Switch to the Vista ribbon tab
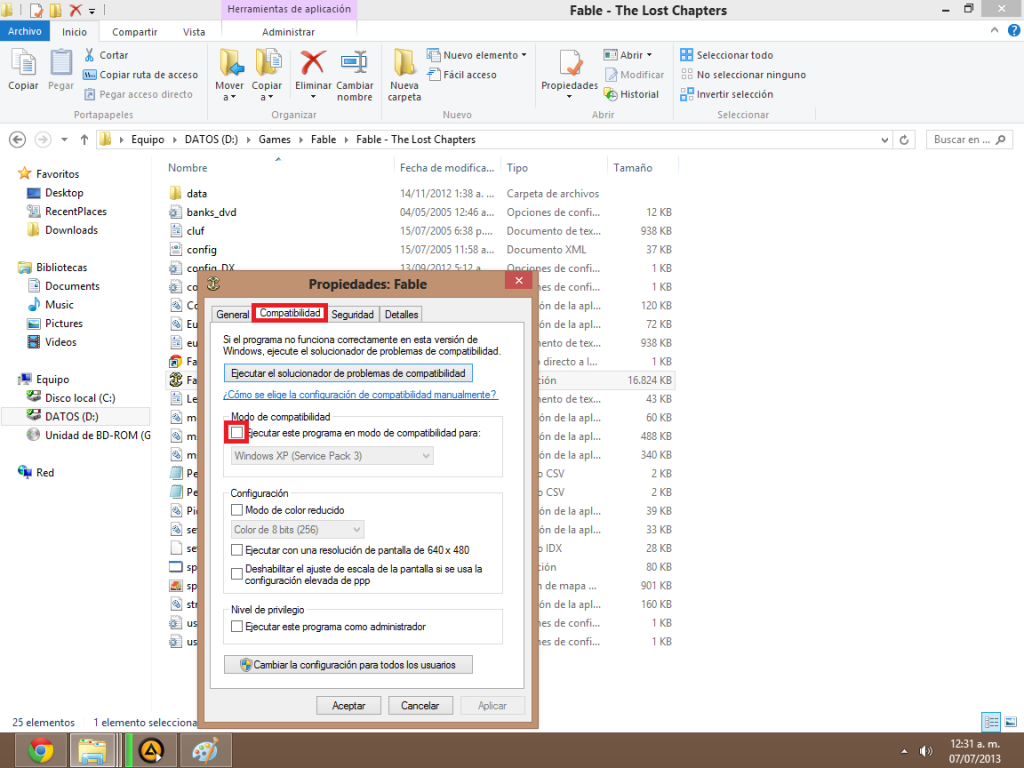This screenshot has width=1024, height=768. click(194, 32)
